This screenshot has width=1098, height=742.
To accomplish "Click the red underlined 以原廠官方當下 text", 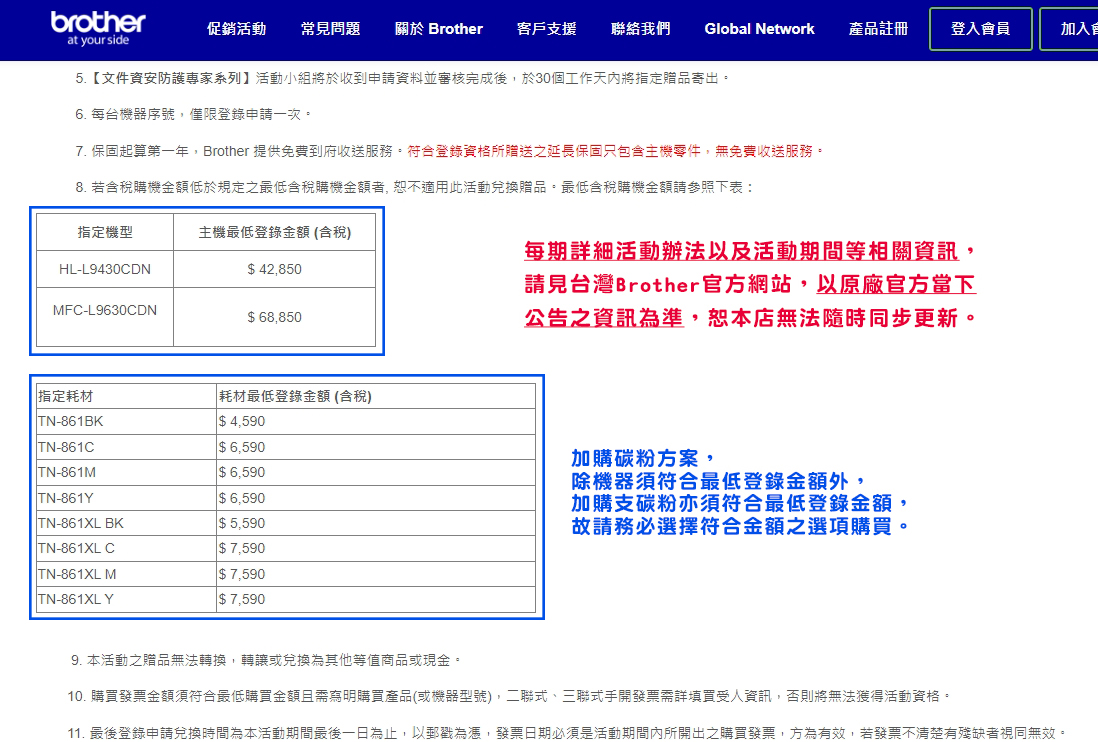I will 896,285.
